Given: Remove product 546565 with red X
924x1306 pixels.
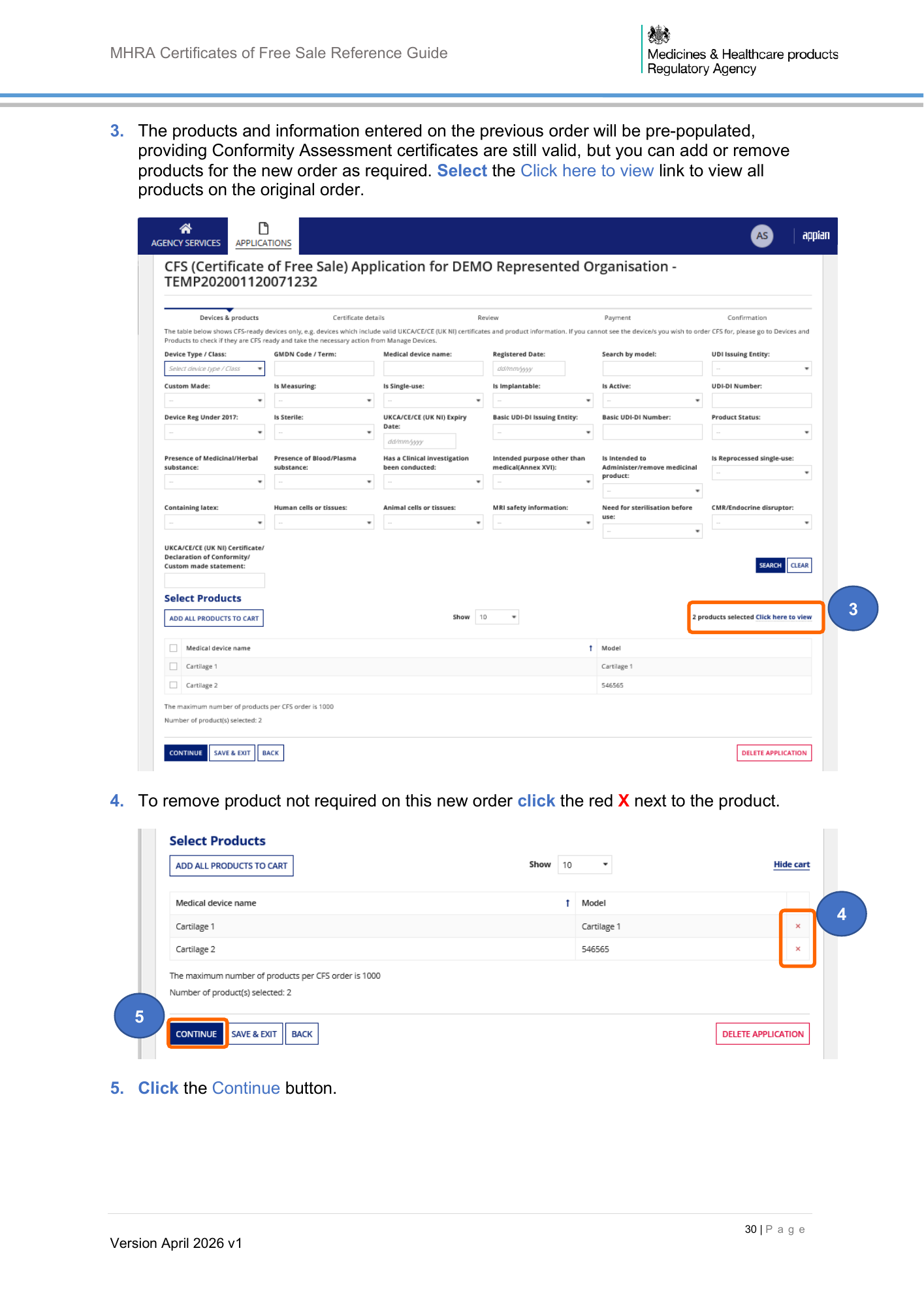Looking at the screenshot, I should tap(797, 949).
